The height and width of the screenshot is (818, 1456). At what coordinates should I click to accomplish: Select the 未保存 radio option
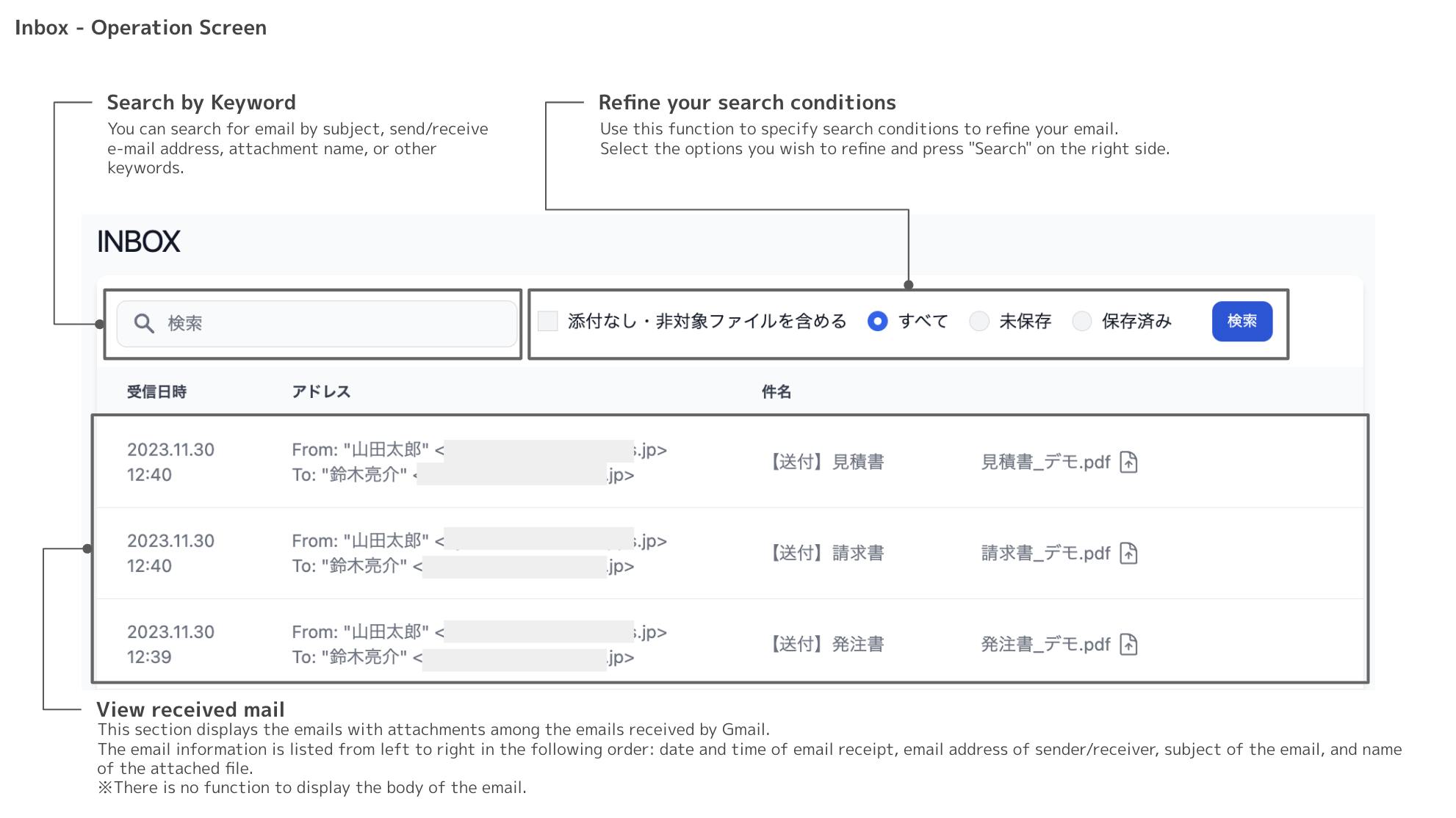979,321
